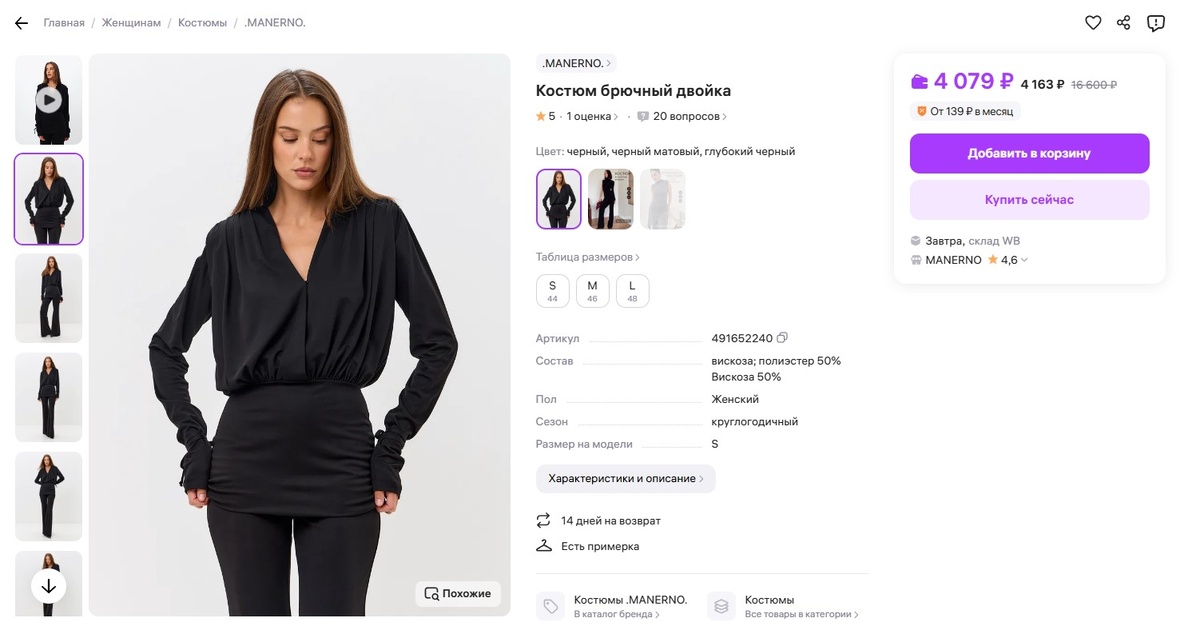The image size is (1200, 630).
Task: Select the second color variant swatch
Action: [610, 199]
